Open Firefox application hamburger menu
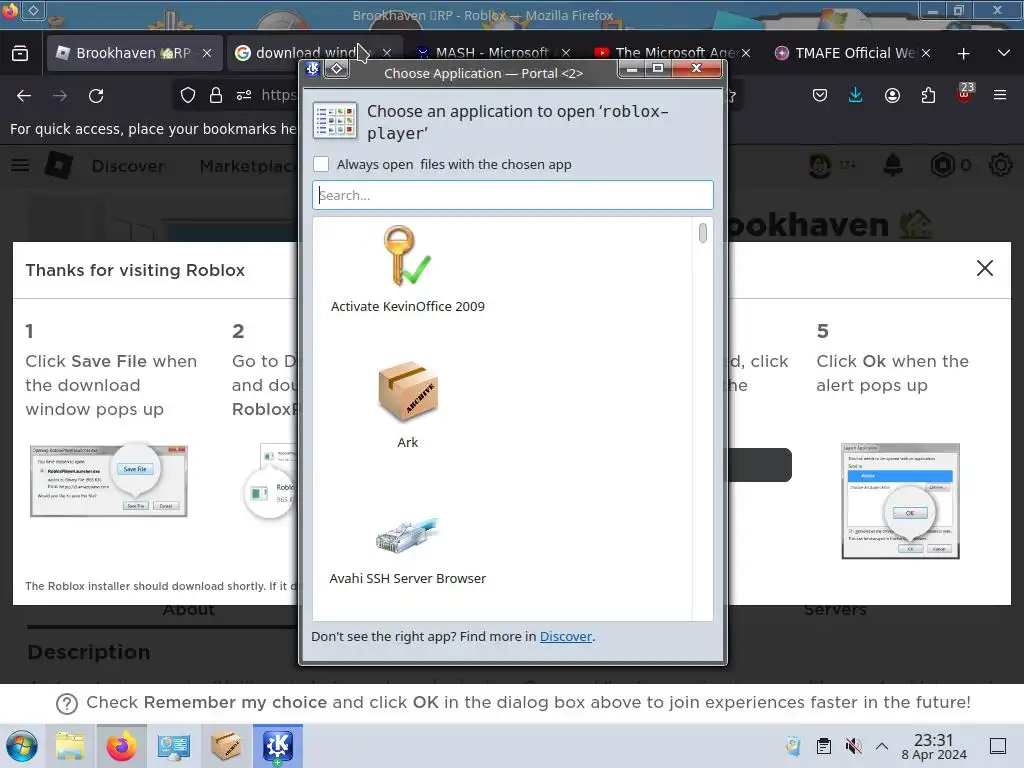 click(x=1000, y=95)
